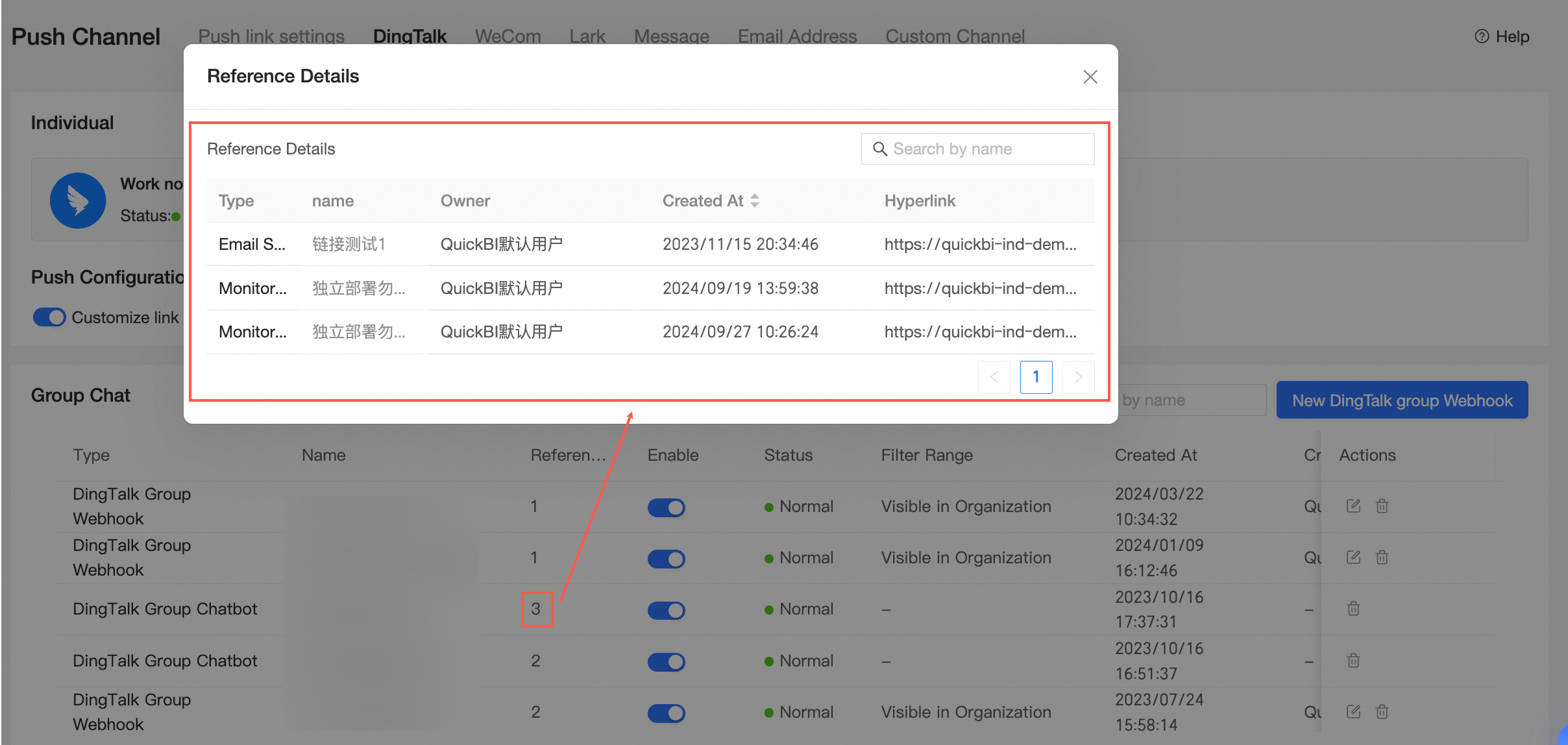Open the Email Address tab
1568x745 pixels.
coord(797,36)
